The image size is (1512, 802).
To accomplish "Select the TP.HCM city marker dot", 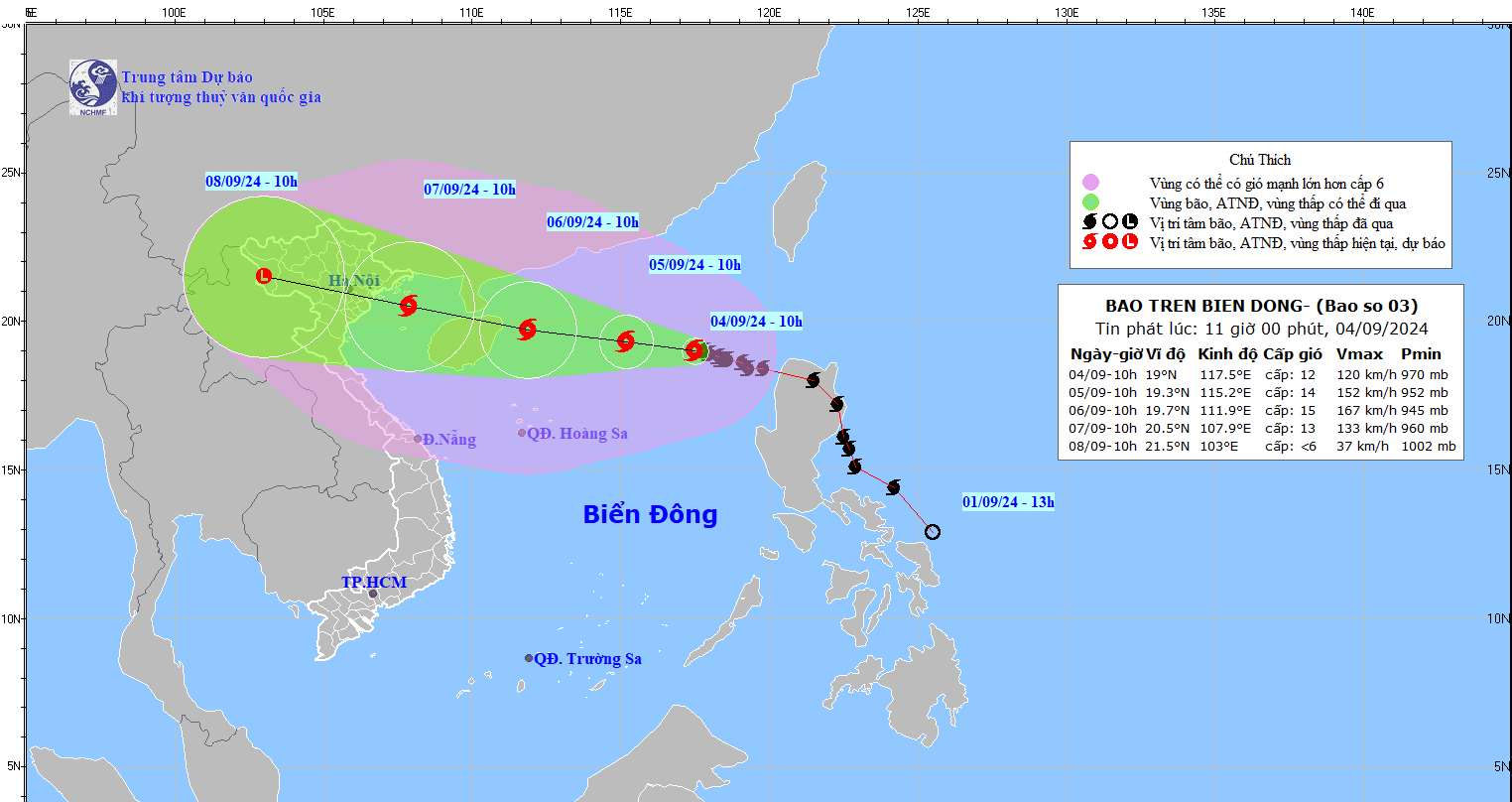I will point(373,594).
